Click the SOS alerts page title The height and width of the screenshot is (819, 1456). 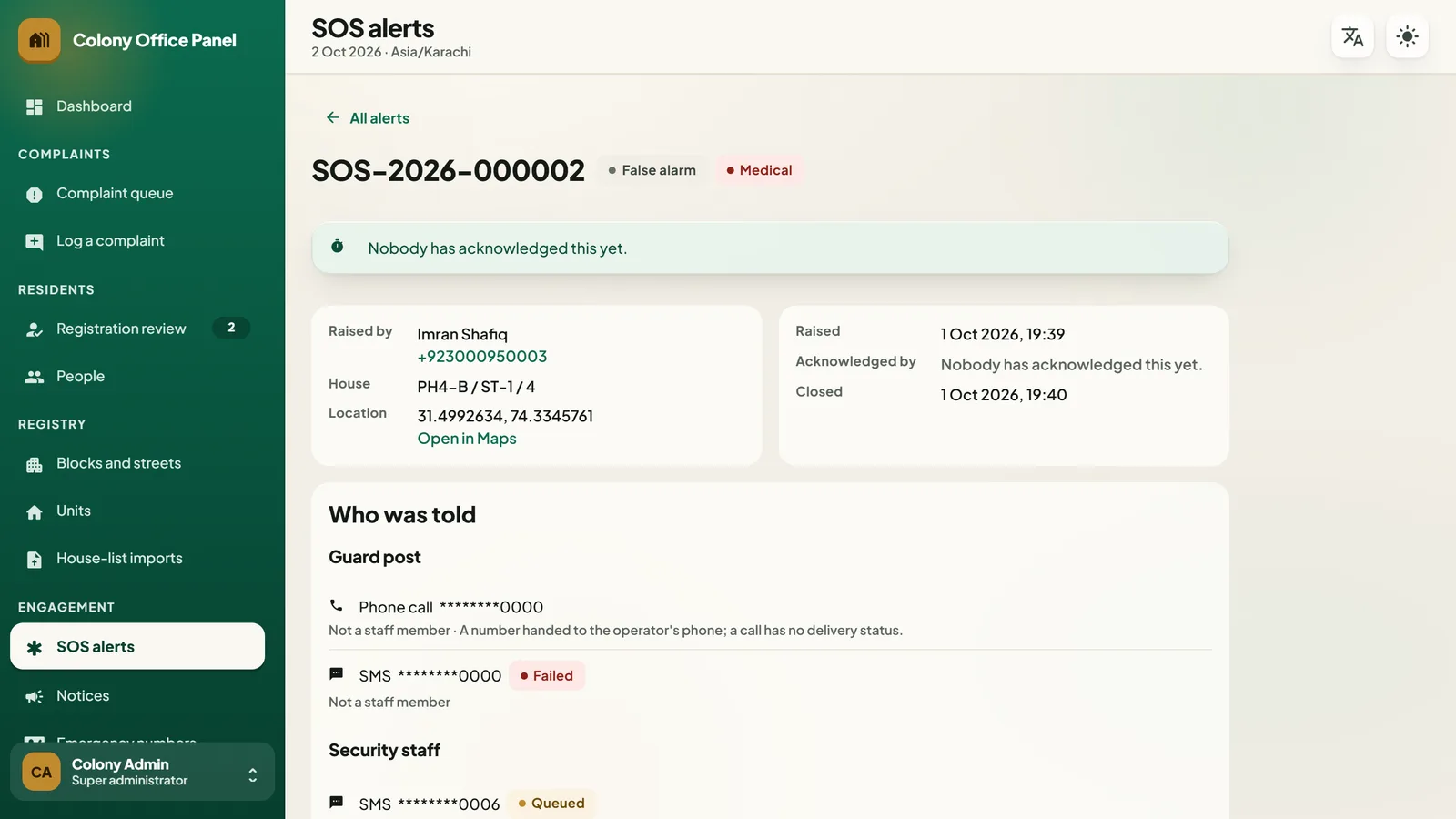373,28
